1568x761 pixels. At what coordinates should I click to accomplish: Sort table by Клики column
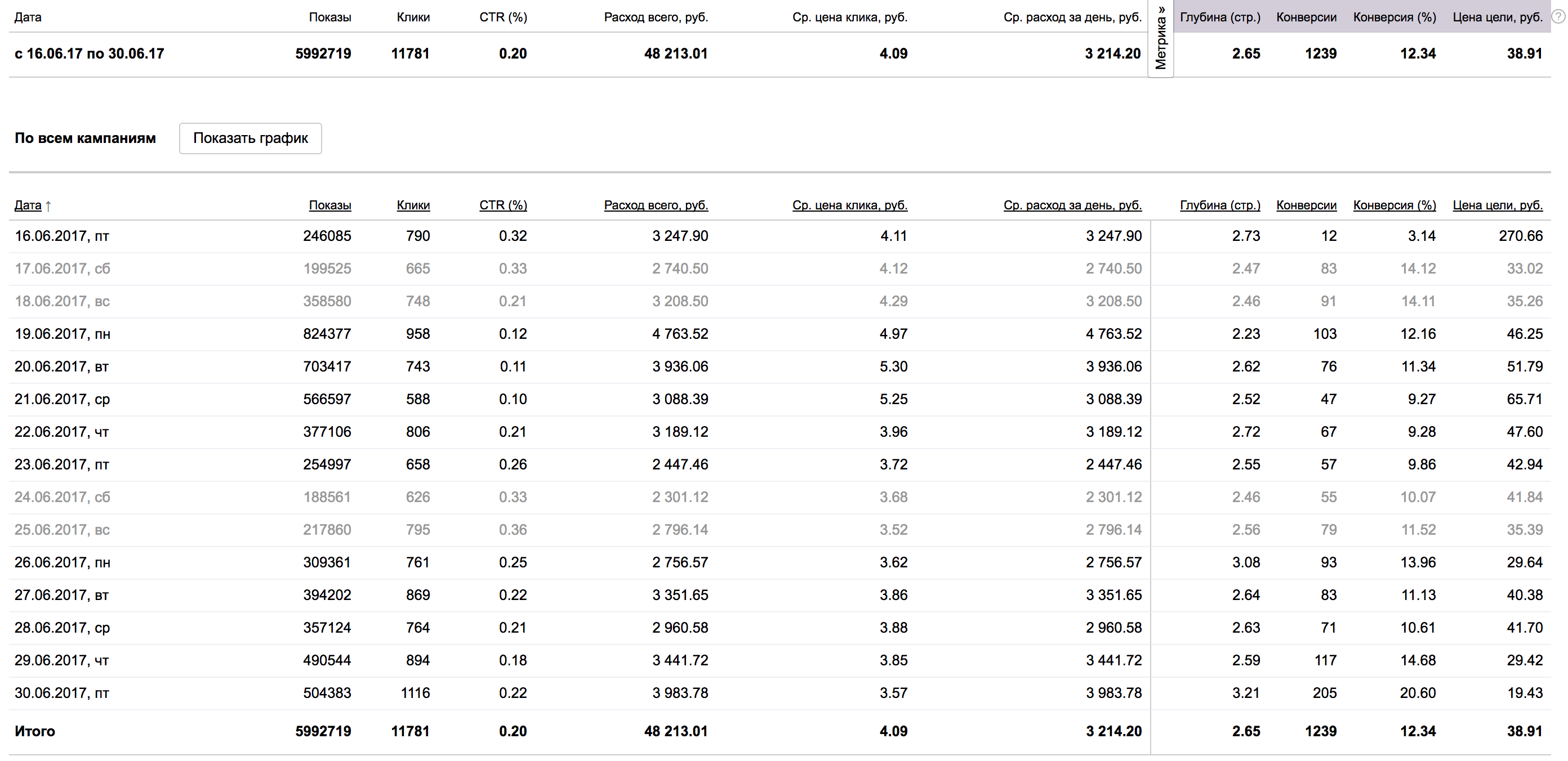pyautogui.click(x=413, y=205)
